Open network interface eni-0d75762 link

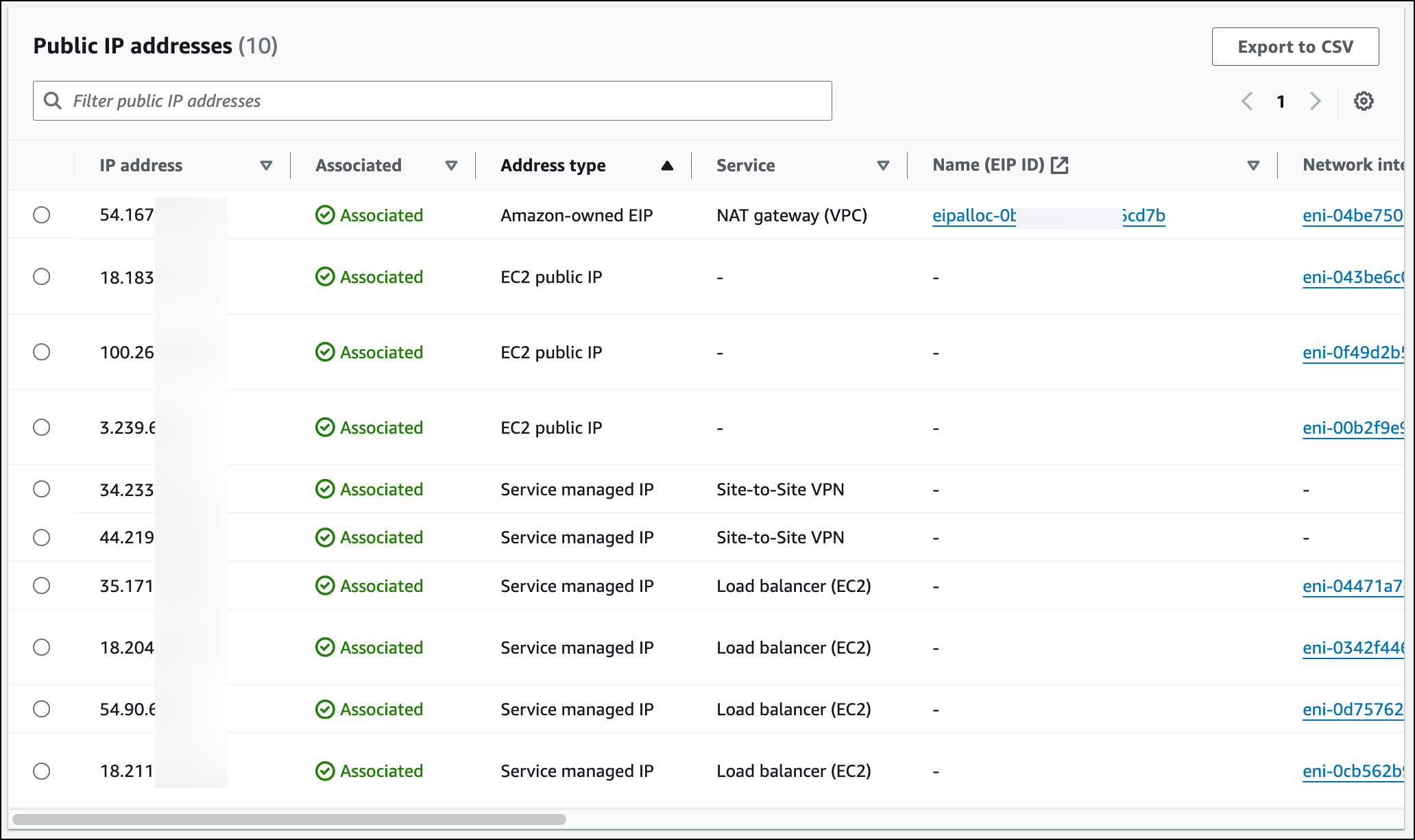tap(1353, 710)
